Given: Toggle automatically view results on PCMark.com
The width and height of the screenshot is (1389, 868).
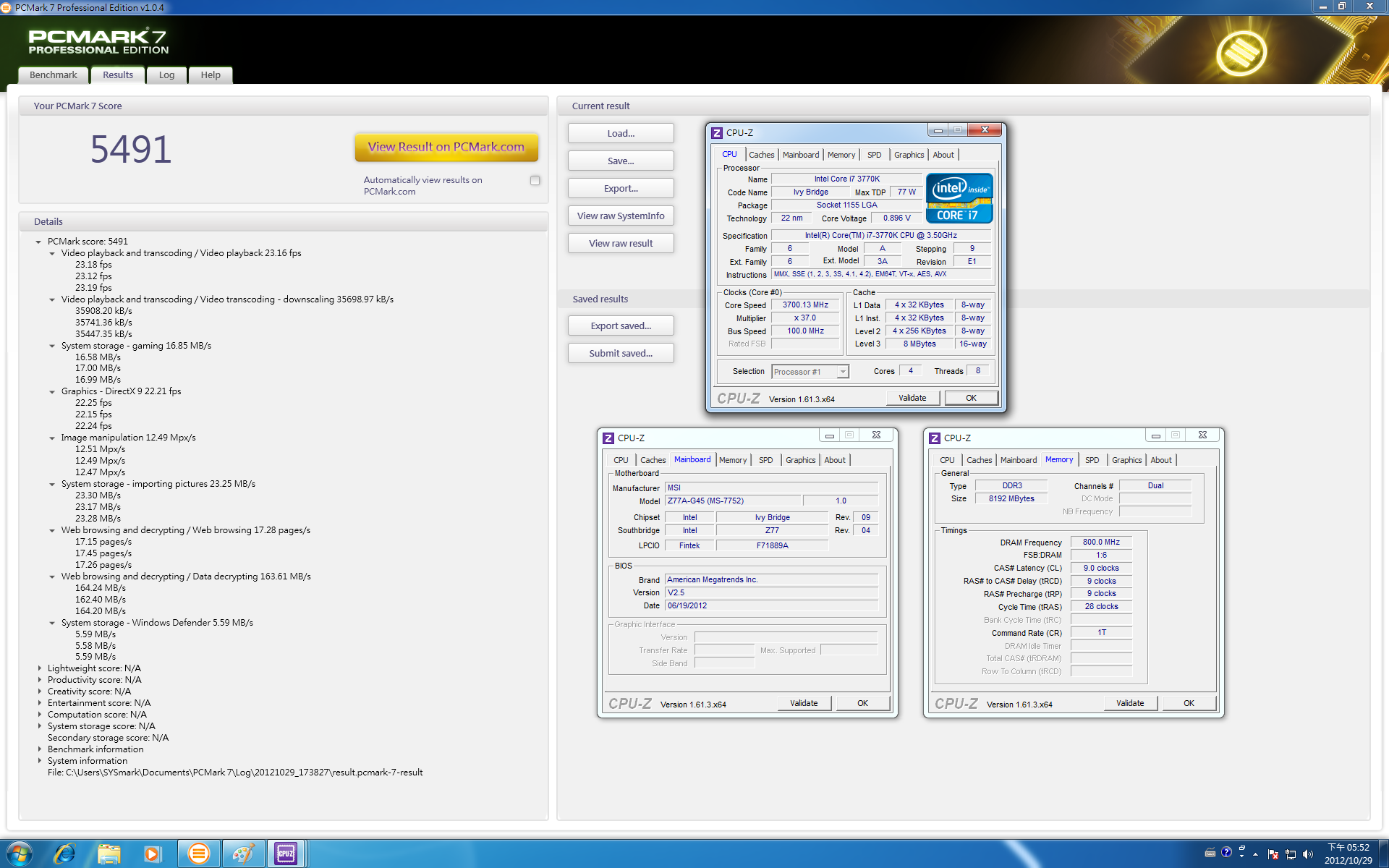Looking at the screenshot, I should pos(535,181).
